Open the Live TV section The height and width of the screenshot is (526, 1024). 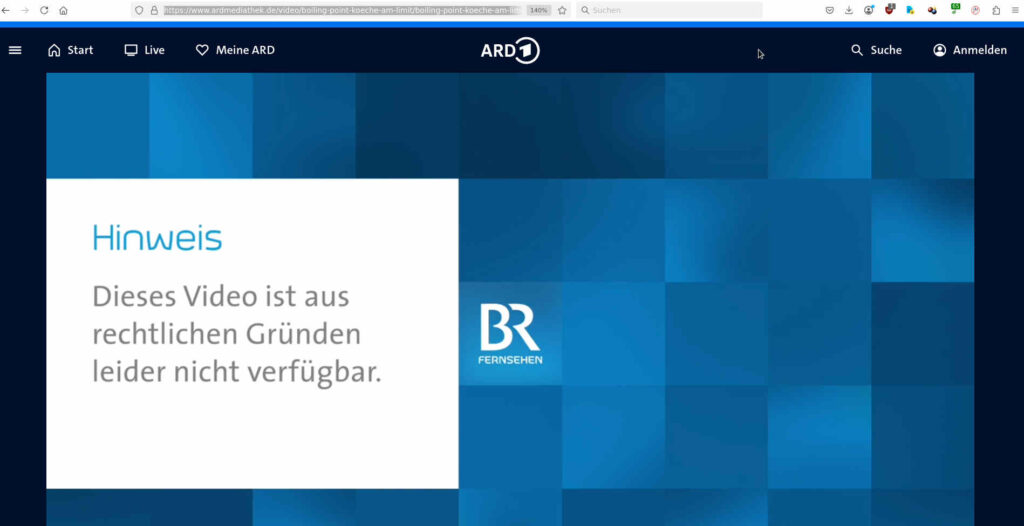point(144,50)
